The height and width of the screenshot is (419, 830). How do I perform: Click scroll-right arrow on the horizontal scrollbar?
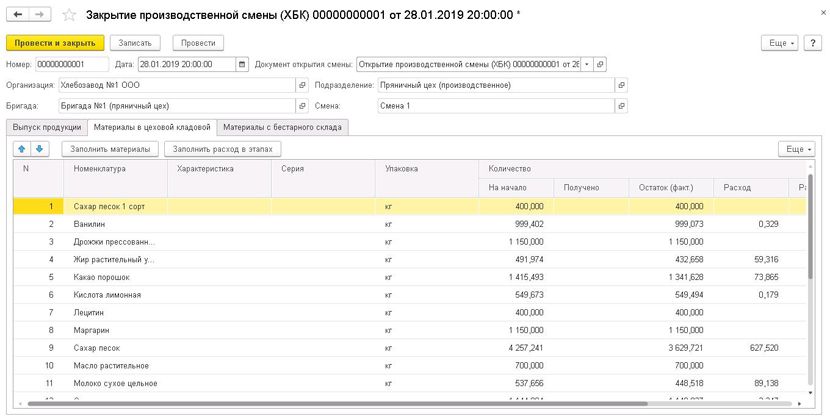[x=799, y=404]
